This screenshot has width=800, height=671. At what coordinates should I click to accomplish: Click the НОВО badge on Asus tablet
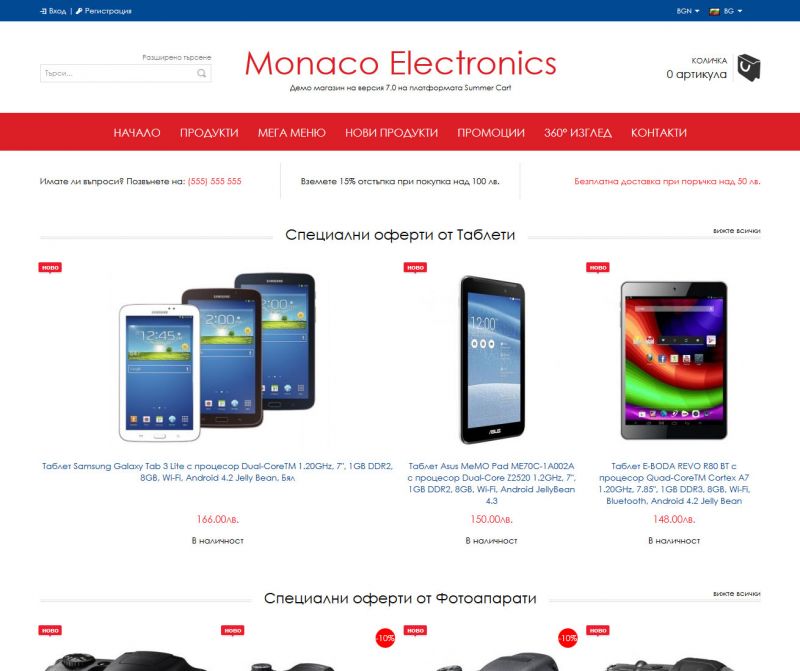(x=415, y=268)
